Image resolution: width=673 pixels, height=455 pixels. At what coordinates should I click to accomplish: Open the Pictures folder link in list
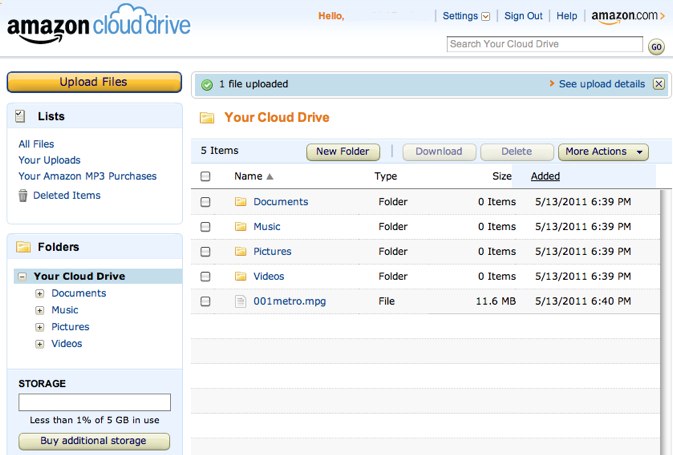(x=272, y=251)
